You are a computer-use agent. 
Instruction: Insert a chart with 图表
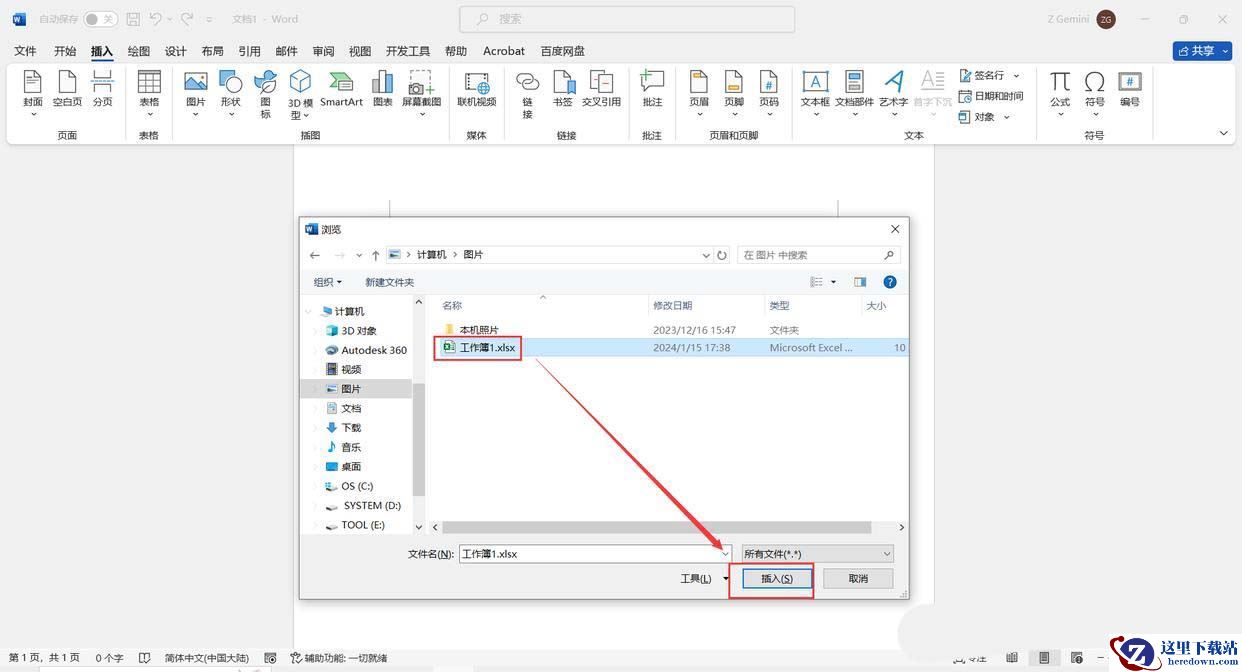pos(382,90)
